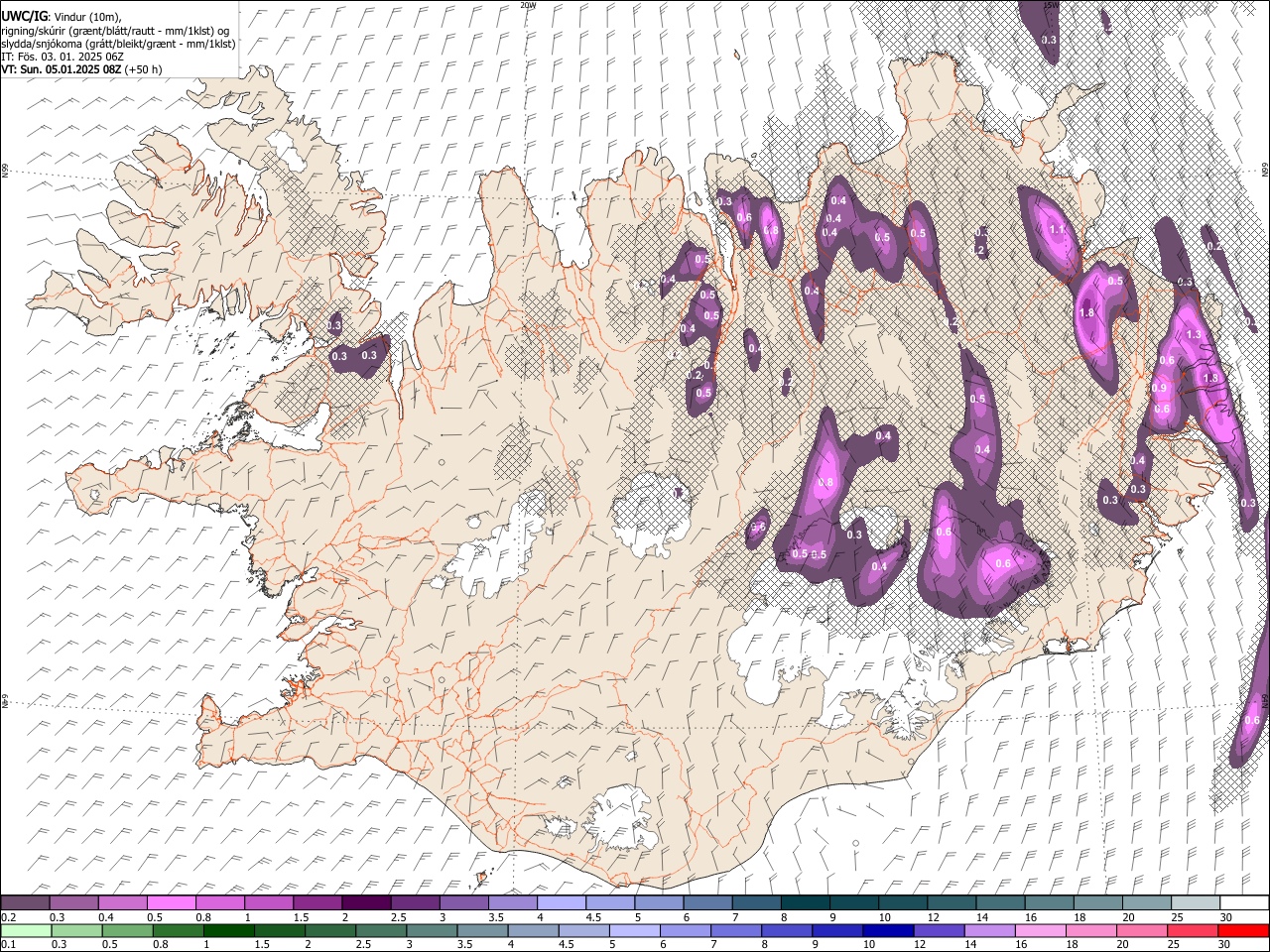The height and width of the screenshot is (952, 1270).
Task: Pick the rain legend swatch between 14 and 16
Action: 990,930
